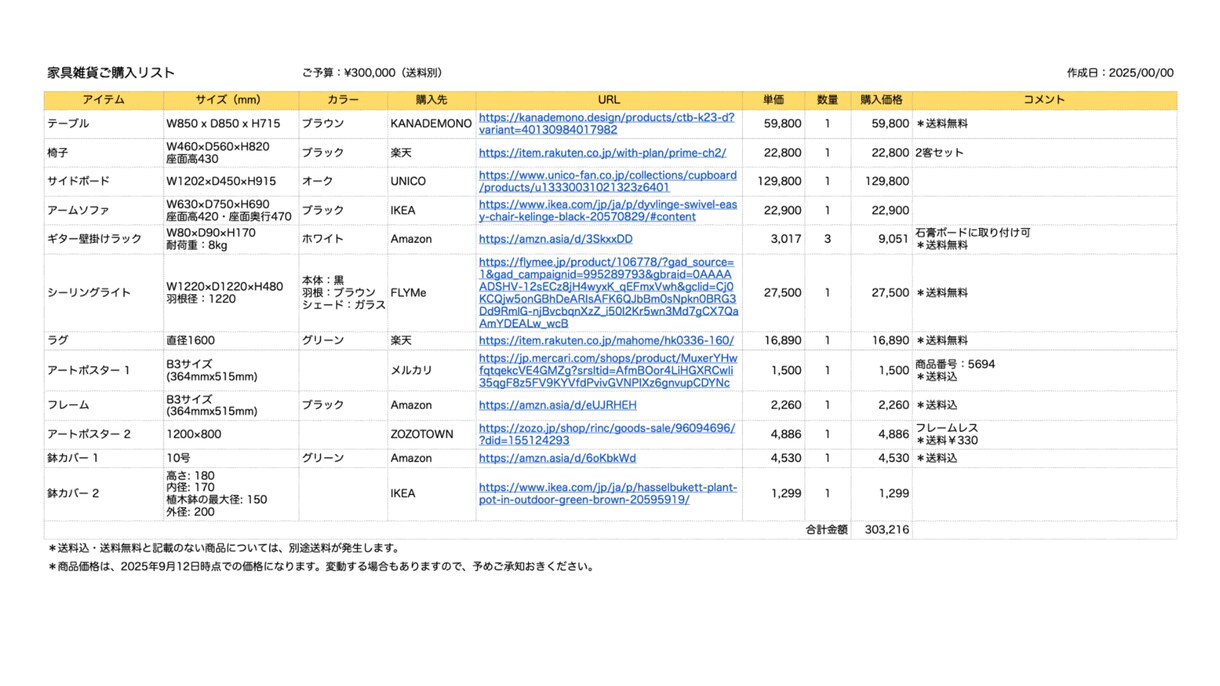Select the 数量 column header

tap(827, 100)
